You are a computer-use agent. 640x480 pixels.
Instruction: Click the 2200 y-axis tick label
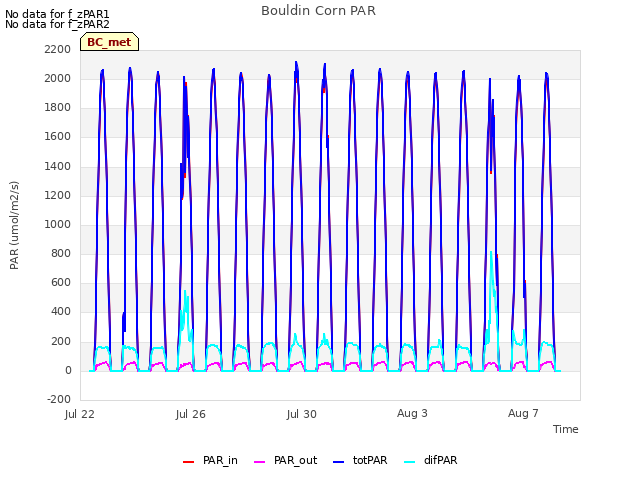(x=58, y=49)
